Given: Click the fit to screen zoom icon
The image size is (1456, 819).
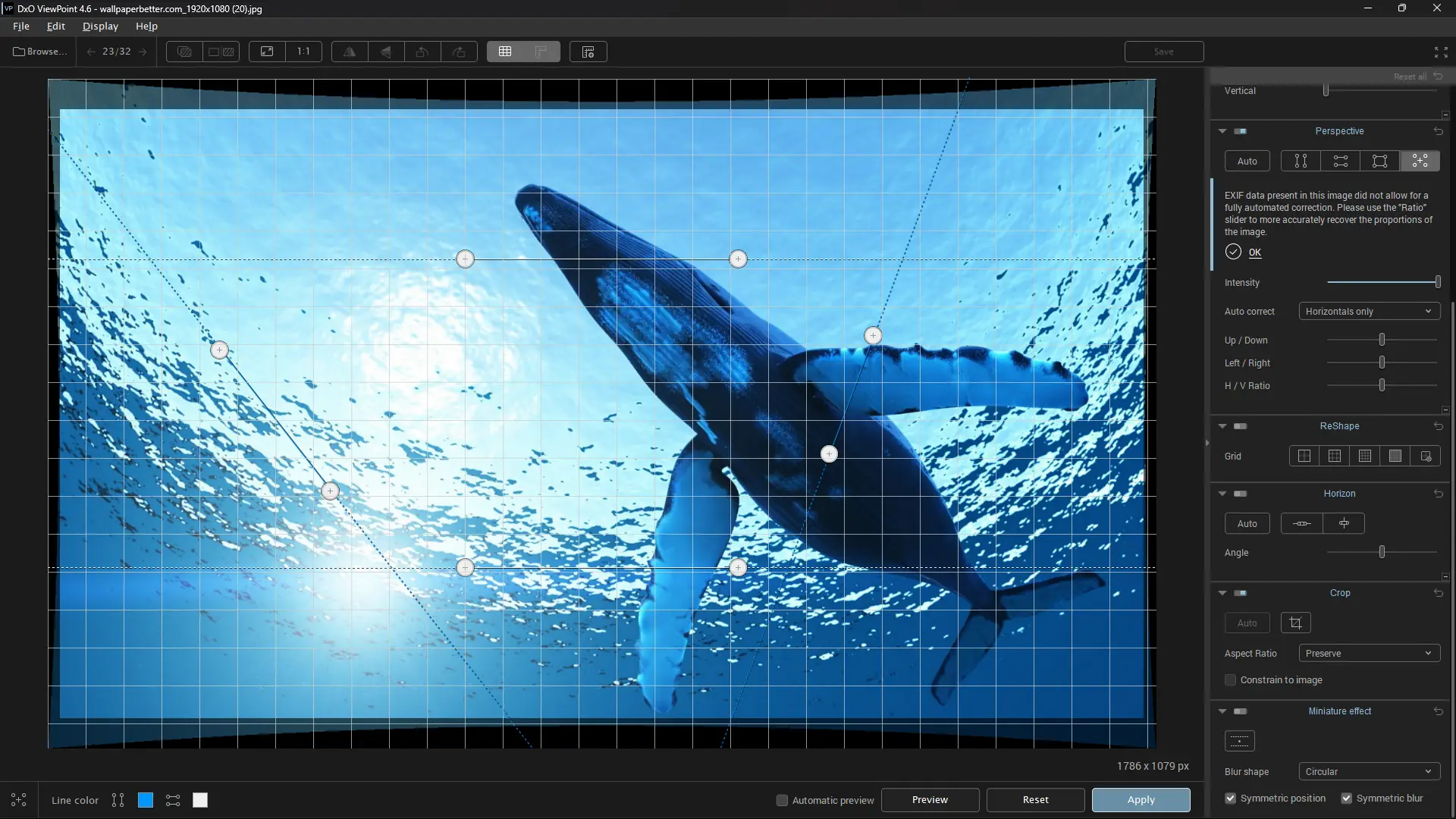Looking at the screenshot, I should 267,52.
